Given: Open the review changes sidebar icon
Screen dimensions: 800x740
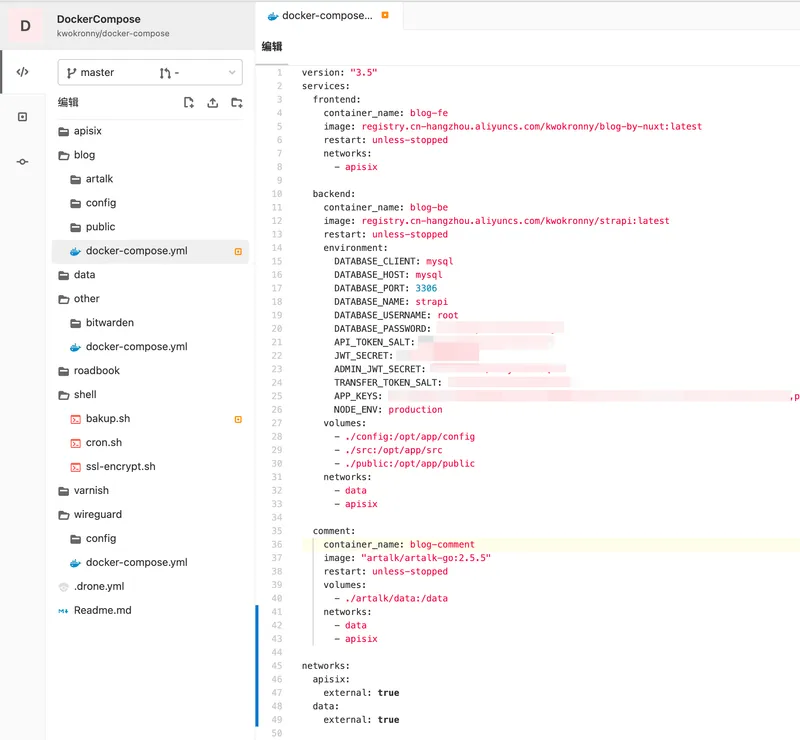Looking at the screenshot, I should click(22, 117).
